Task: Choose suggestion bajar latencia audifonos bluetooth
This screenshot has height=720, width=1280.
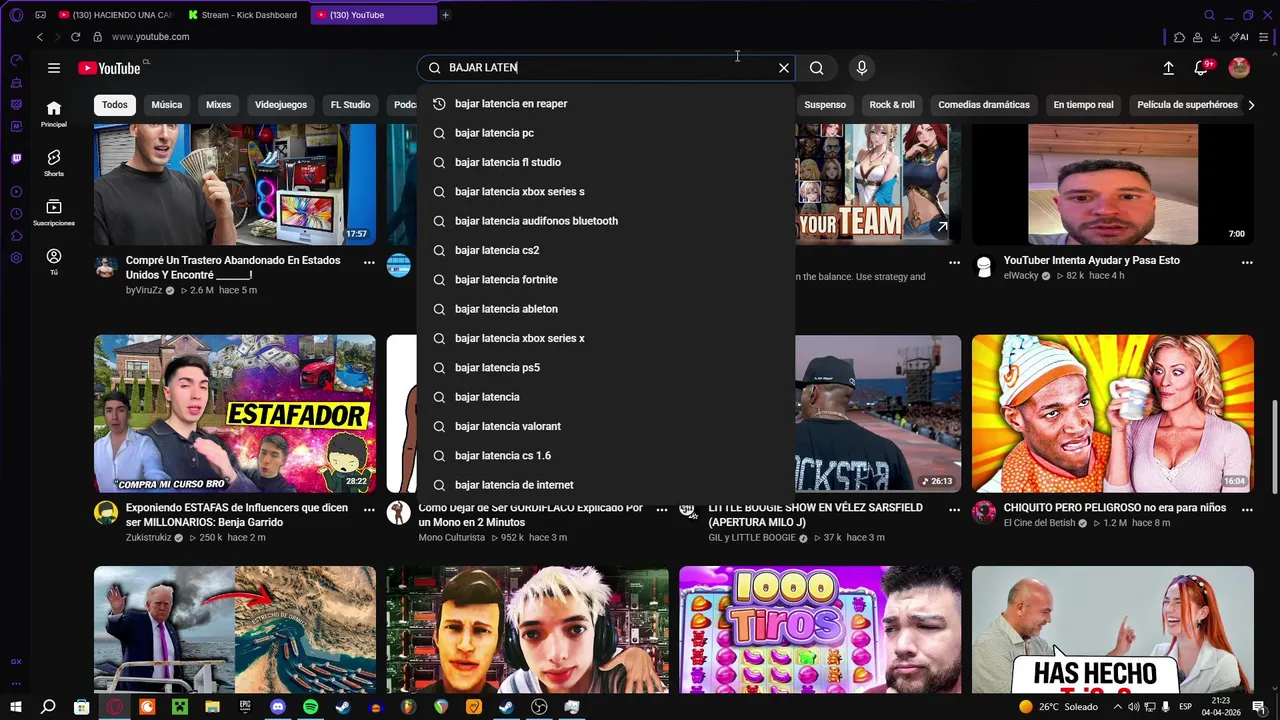Action: pyautogui.click(x=606, y=221)
